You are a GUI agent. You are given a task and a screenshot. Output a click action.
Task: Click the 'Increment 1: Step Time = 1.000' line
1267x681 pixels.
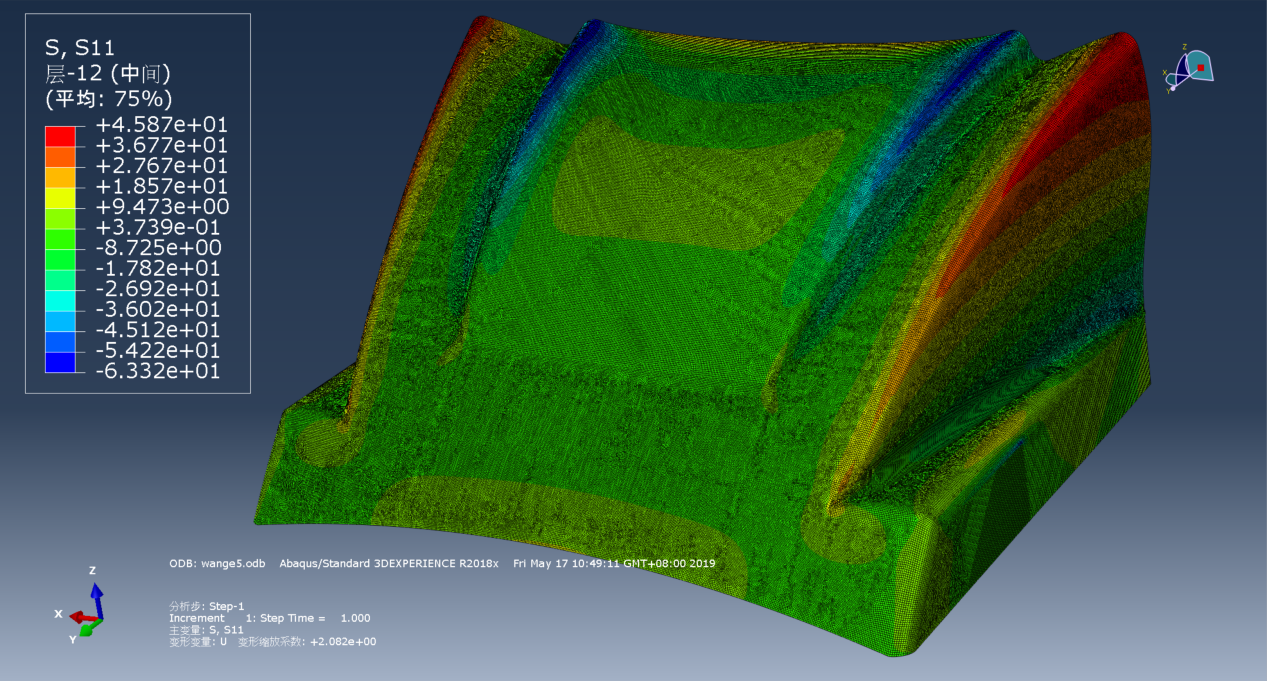(x=270, y=618)
